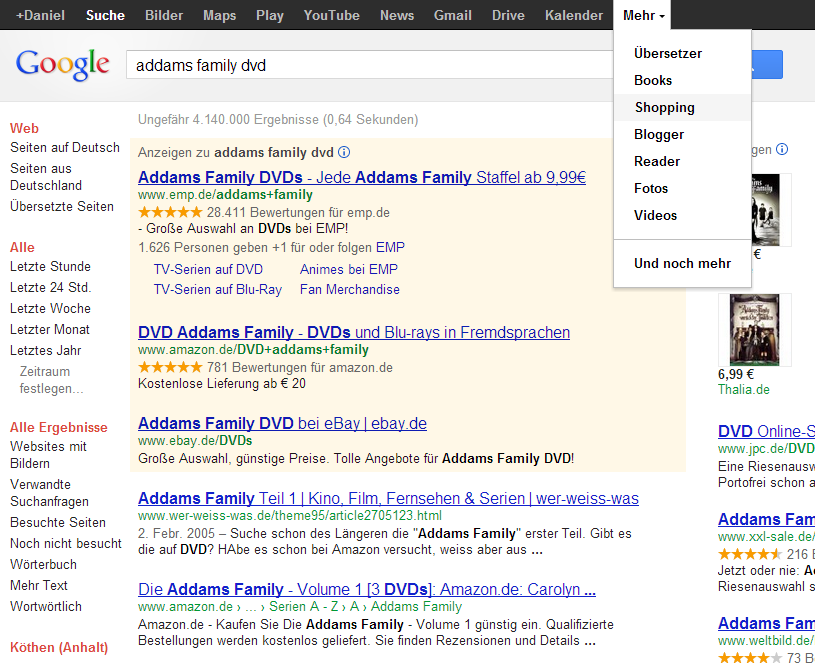Focus the search box with addams family dvd
Image resolution: width=815 pixels, height=663 pixels.
tap(370, 65)
